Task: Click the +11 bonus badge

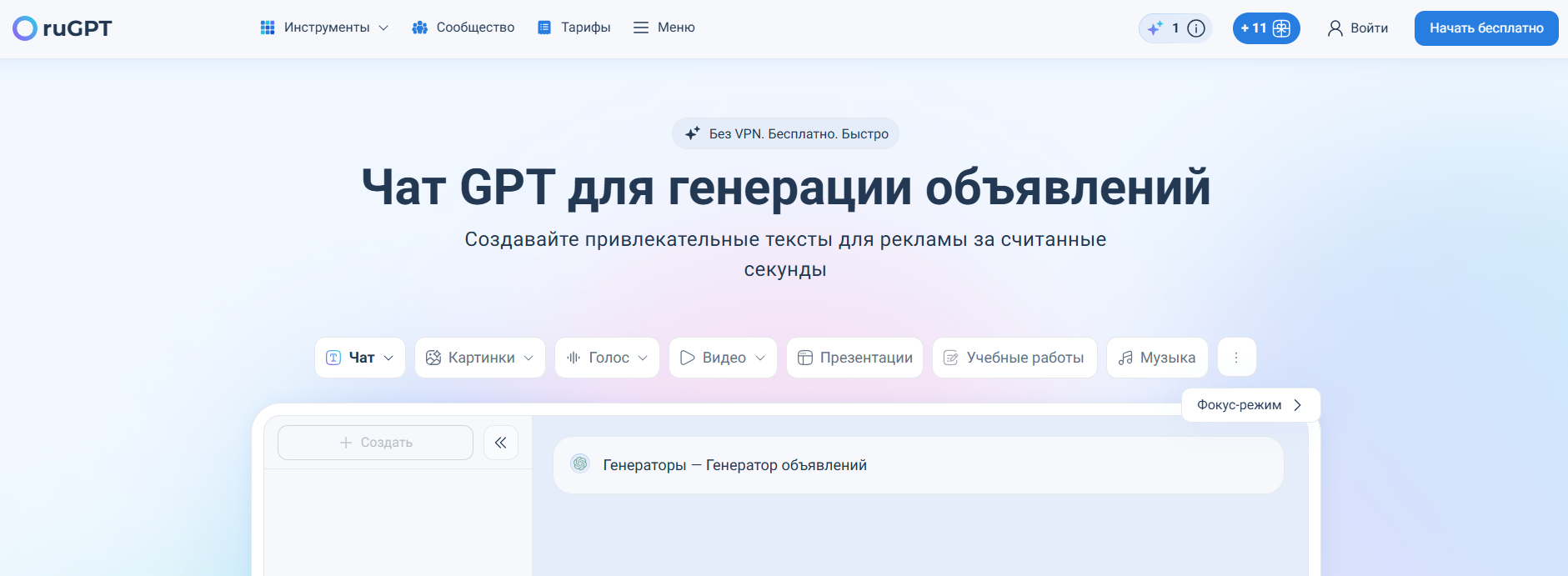Action: (1265, 28)
